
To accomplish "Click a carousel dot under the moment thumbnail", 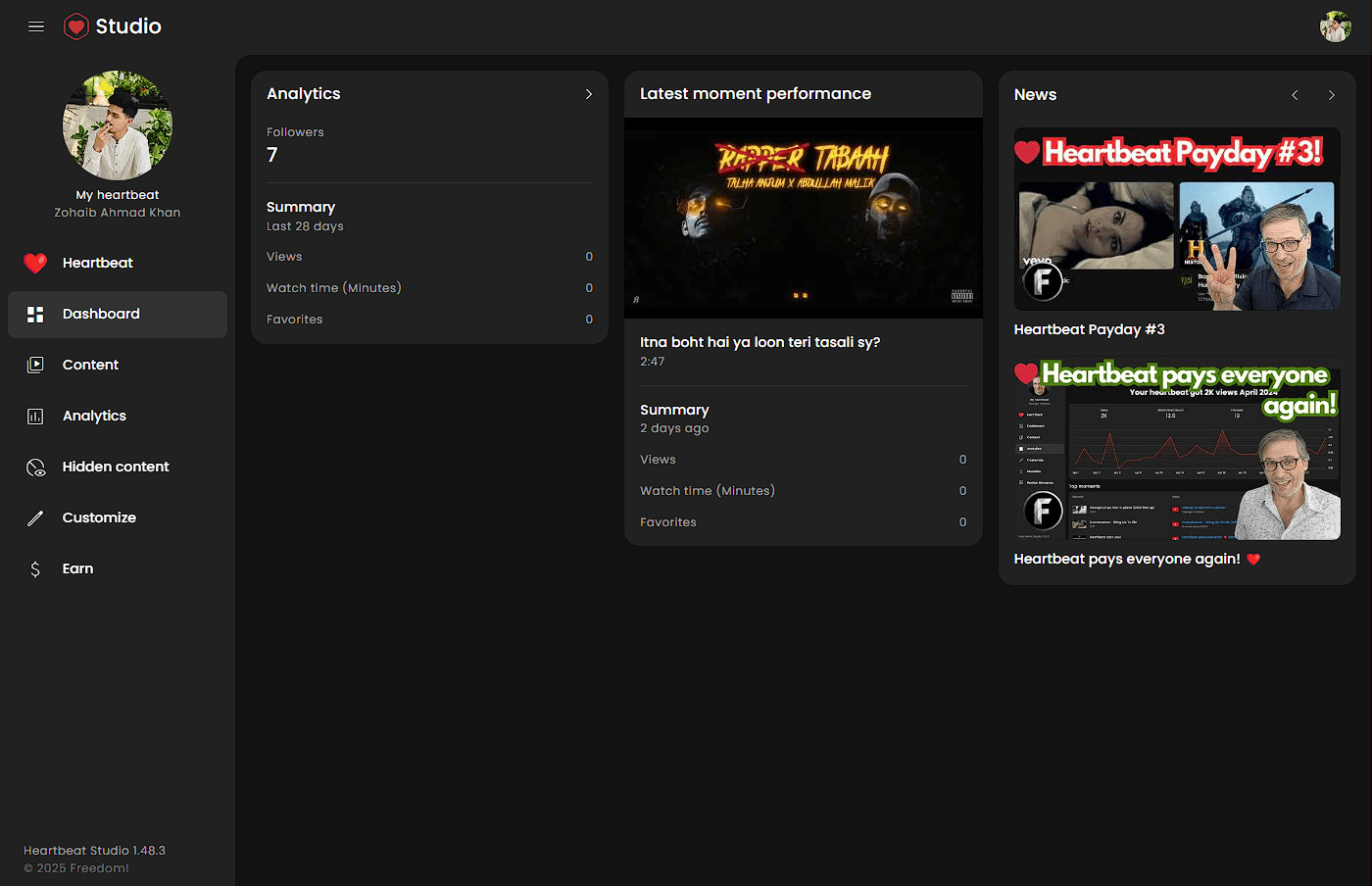I will pyautogui.click(x=799, y=295).
